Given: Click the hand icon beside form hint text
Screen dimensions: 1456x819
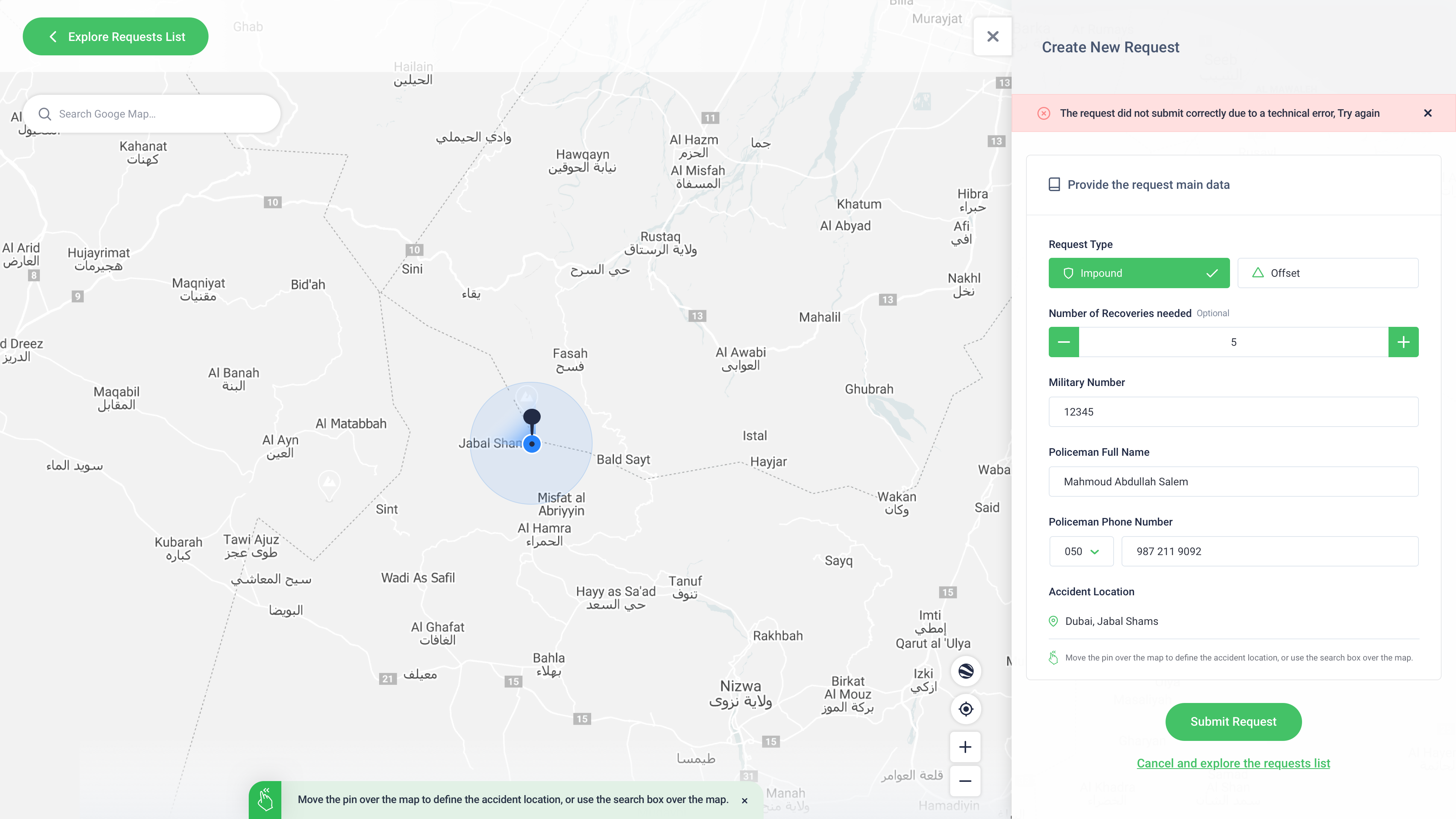Looking at the screenshot, I should pos(1053,657).
